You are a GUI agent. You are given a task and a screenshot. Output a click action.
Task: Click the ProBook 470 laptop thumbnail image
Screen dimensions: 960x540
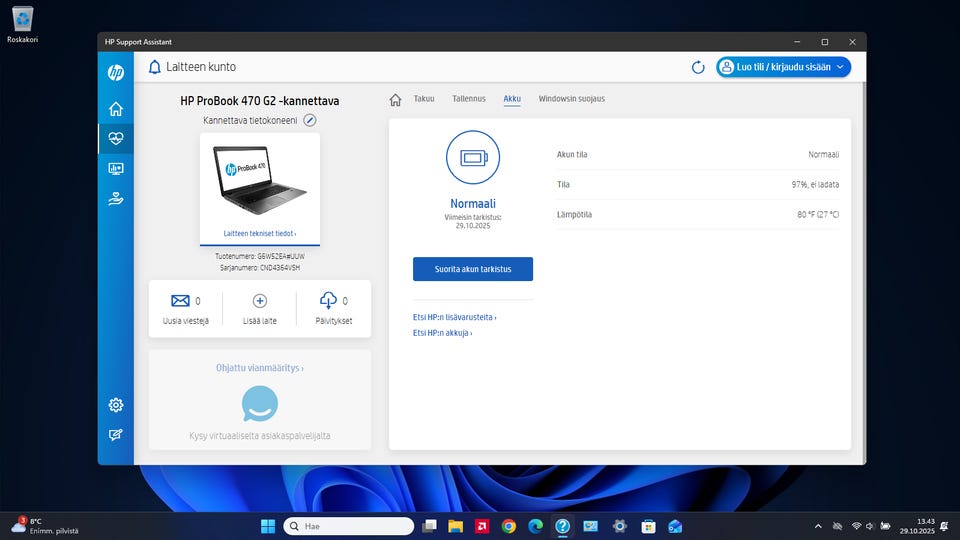259,180
